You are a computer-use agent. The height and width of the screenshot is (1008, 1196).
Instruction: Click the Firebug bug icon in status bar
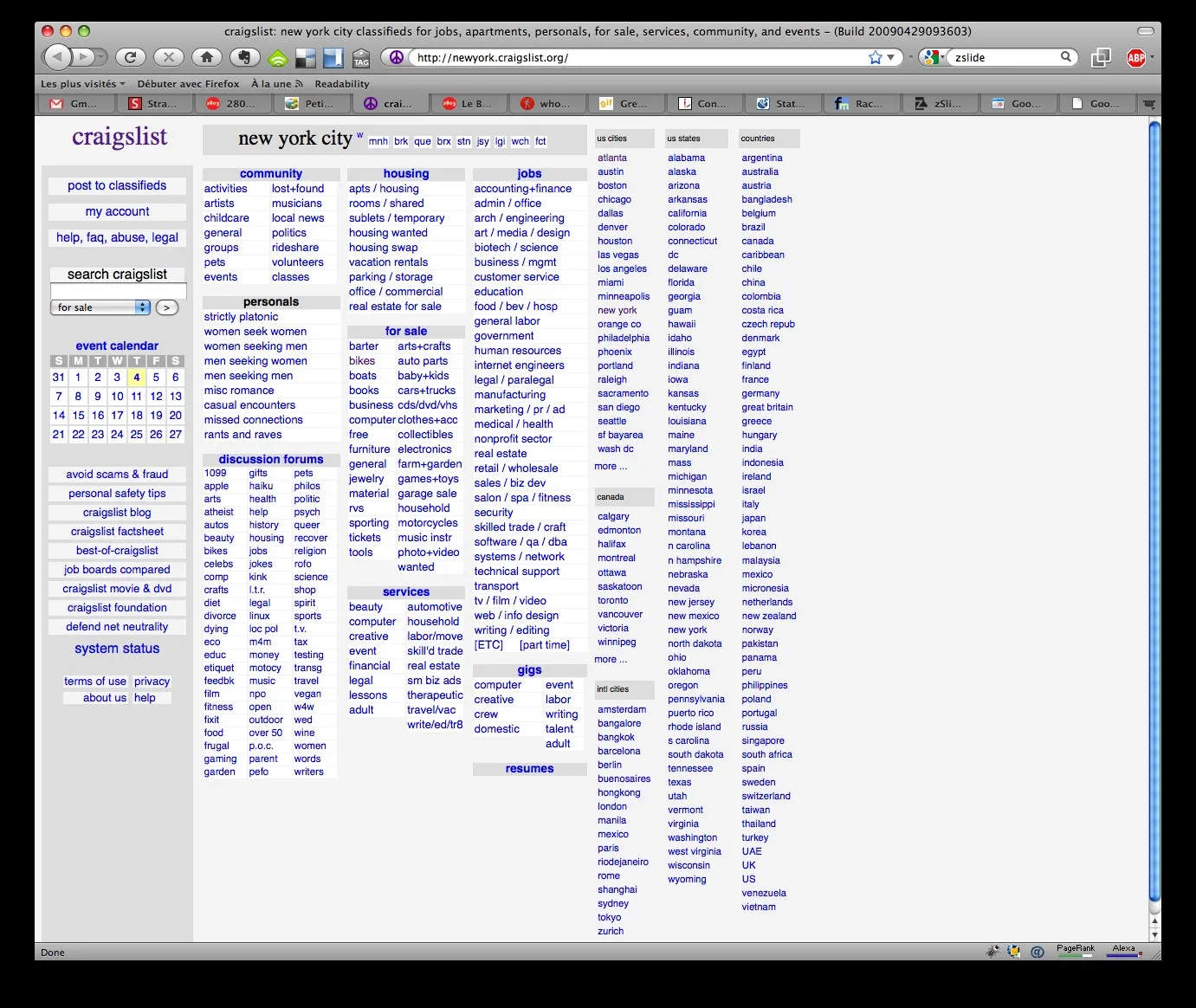click(993, 952)
